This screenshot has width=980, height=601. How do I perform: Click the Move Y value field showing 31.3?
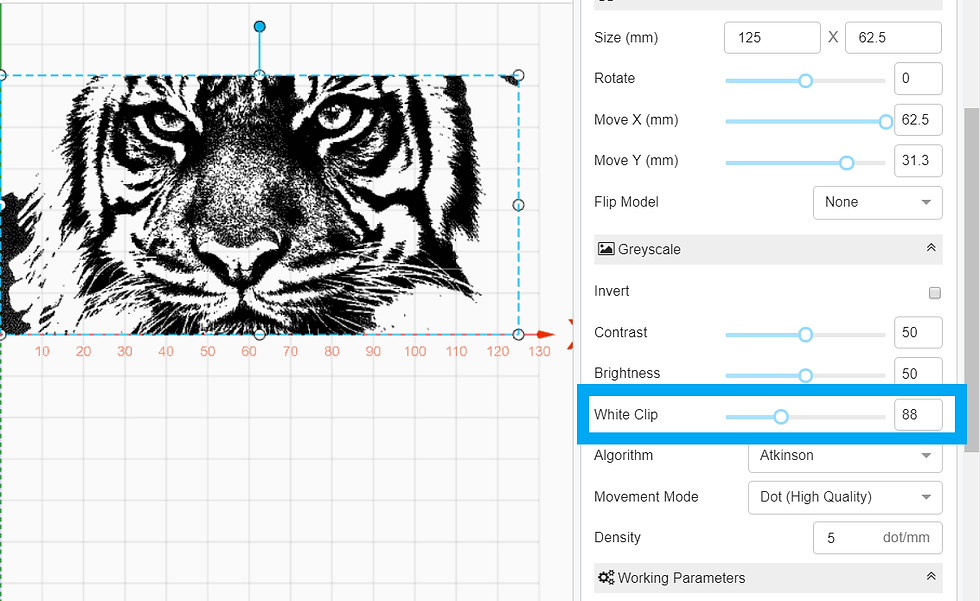918,161
